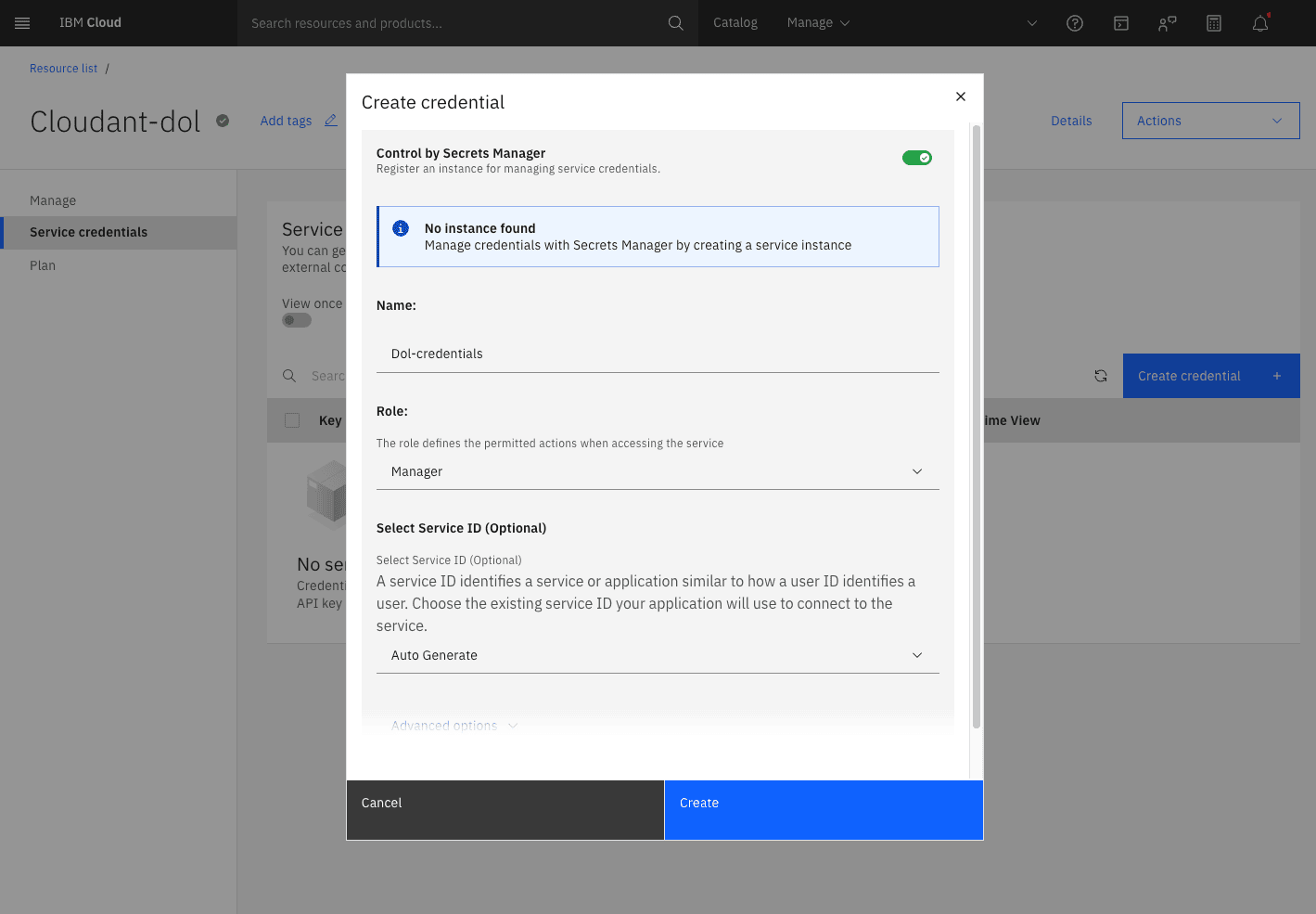Click the Create credential button on page
Screen dimensions: 1316x914
(x=1211, y=376)
